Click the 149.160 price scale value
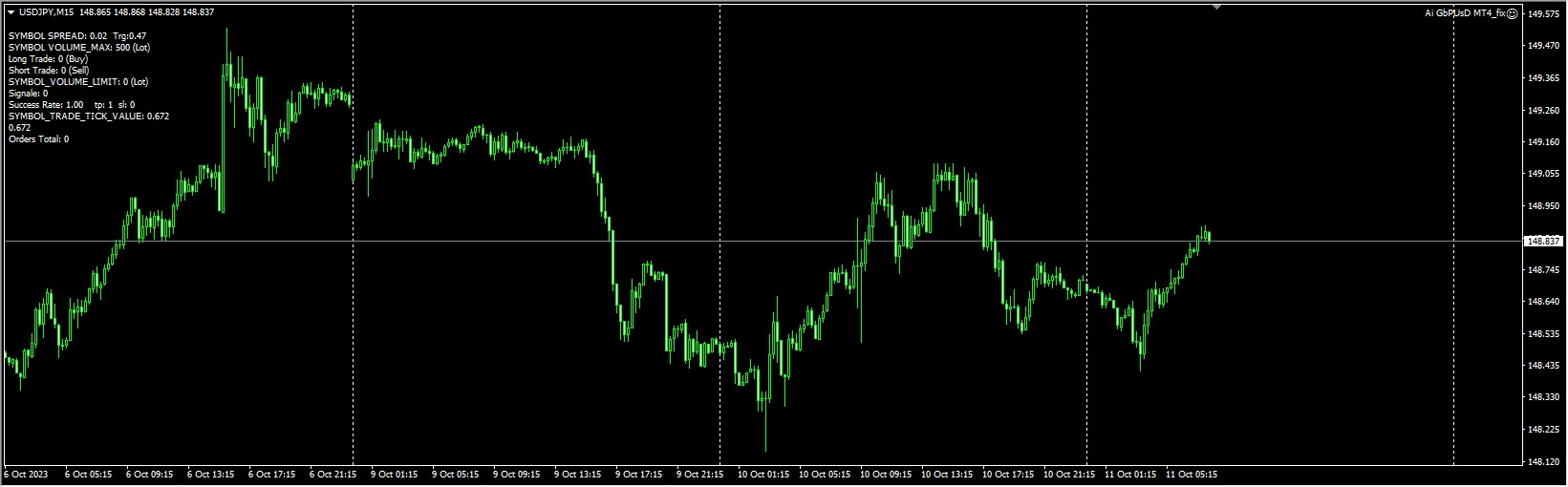Image resolution: width=1568 pixels, height=487 pixels. (x=1543, y=142)
